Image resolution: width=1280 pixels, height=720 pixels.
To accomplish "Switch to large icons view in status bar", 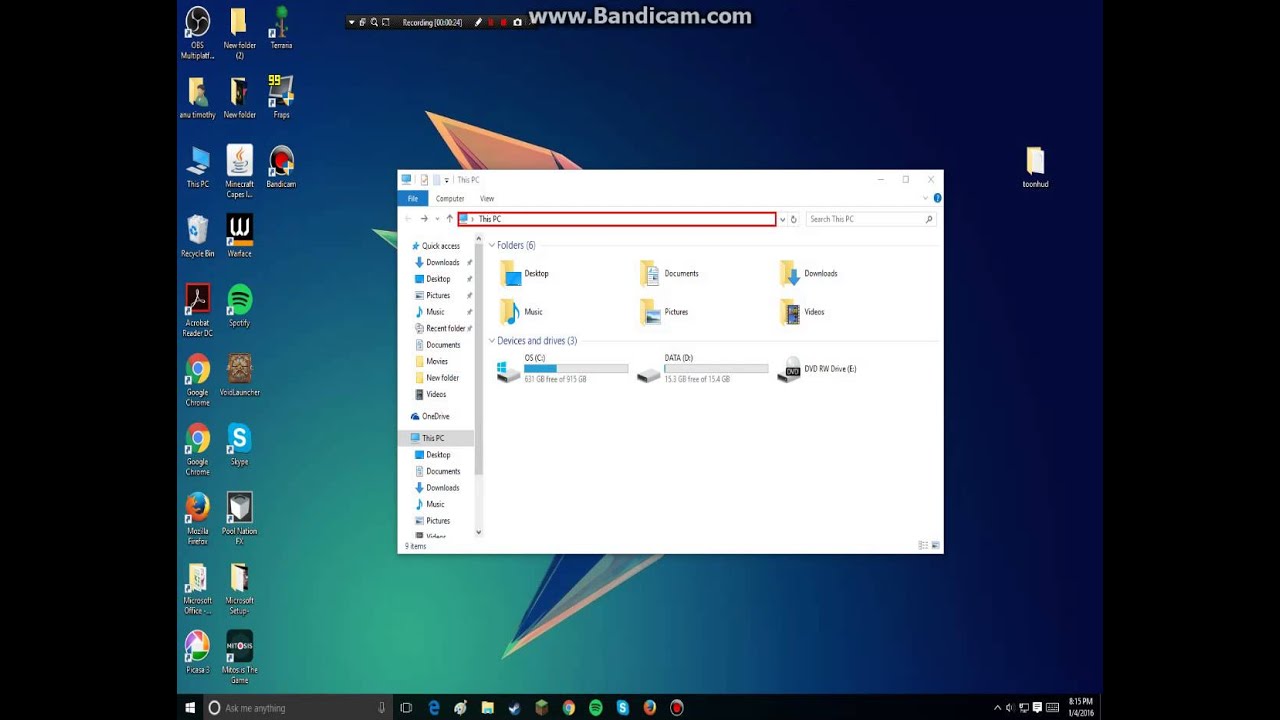I will [935, 546].
